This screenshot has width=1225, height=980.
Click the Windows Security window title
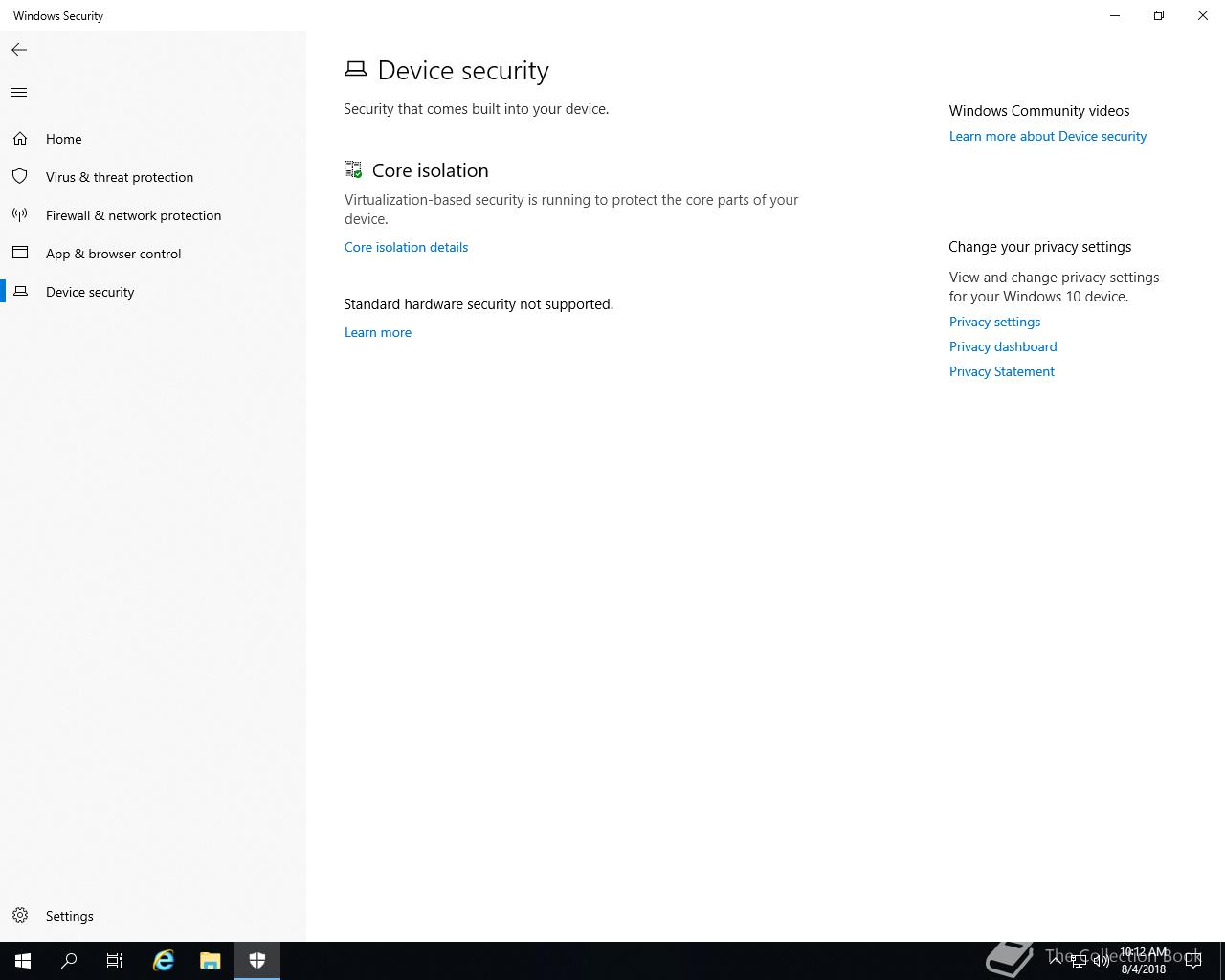point(58,16)
